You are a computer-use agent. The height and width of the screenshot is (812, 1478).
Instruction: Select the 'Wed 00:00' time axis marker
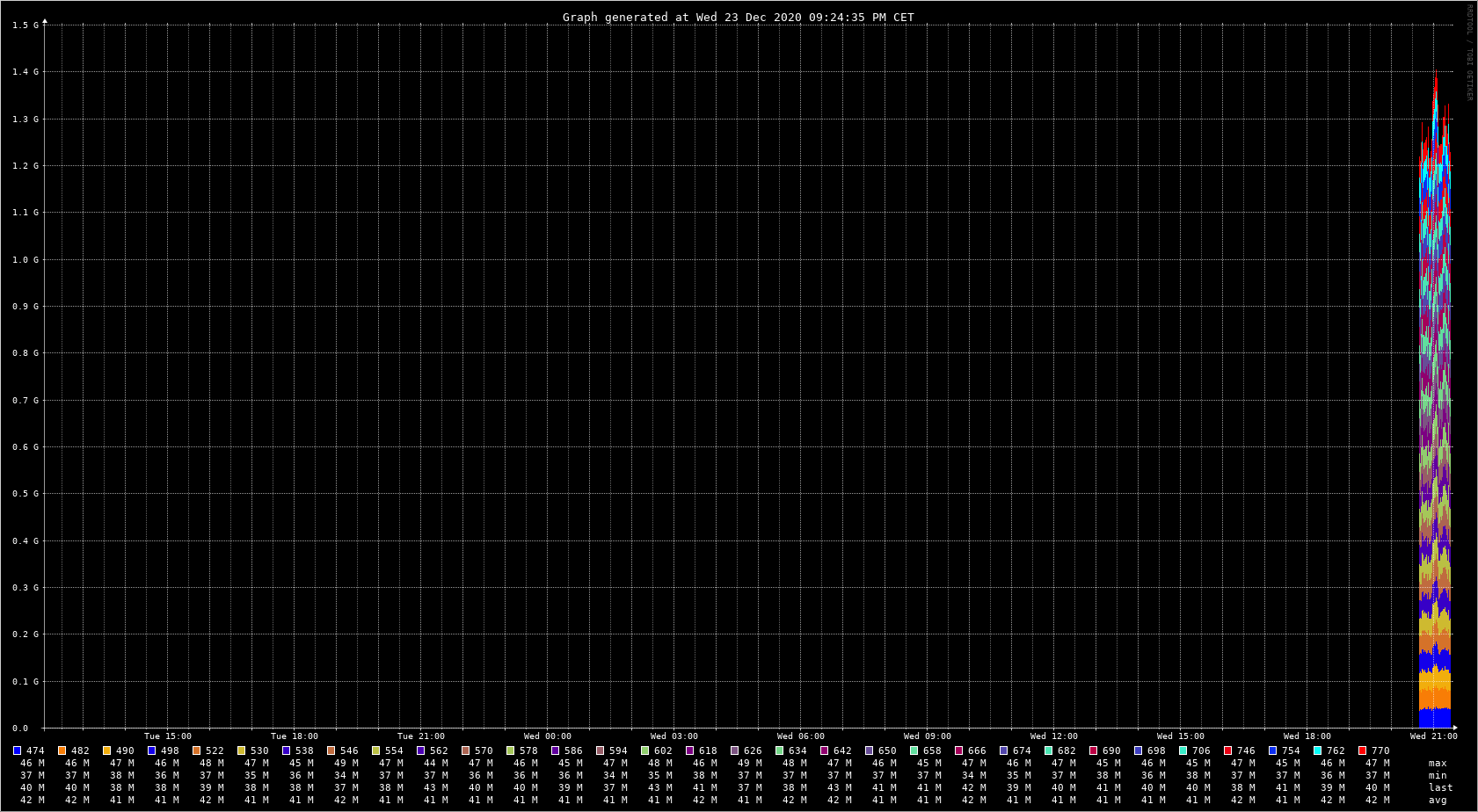[x=547, y=736]
